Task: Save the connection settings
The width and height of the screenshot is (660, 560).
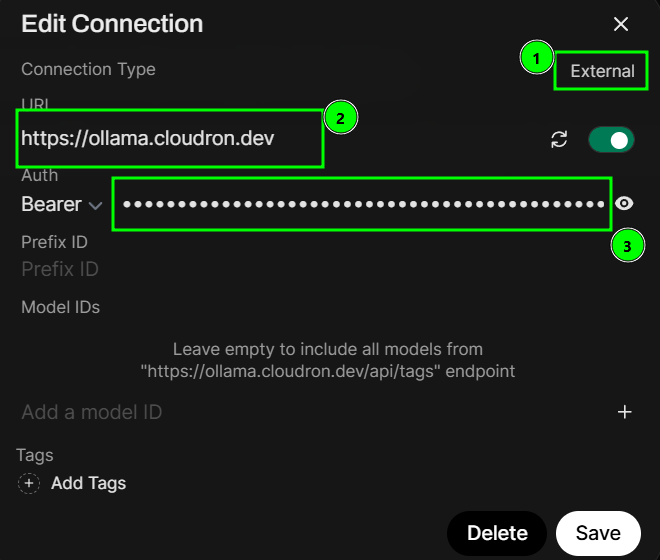Action: click(598, 532)
